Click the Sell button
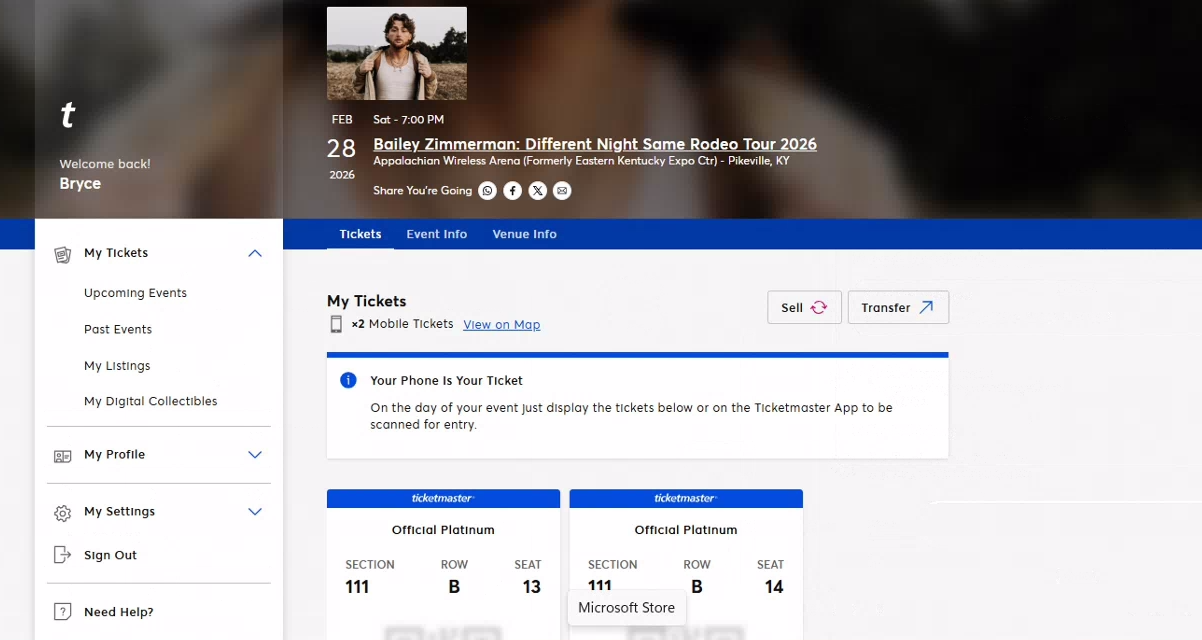This screenshot has width=1202, height=640. [x=804, y=307]
